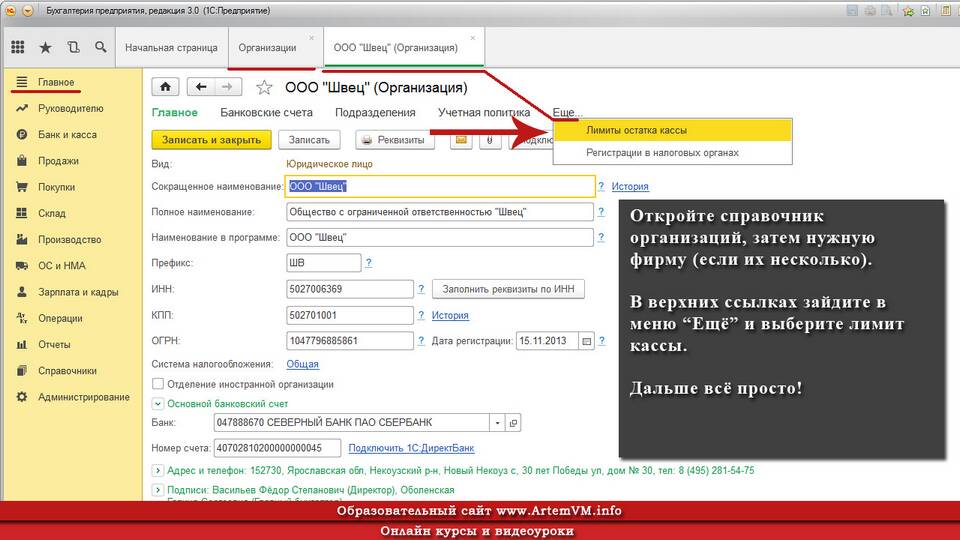Viewport: 960px width, 540px height.
Task: Focus the Префикс field with ШВ
Action: pos(323,263)
